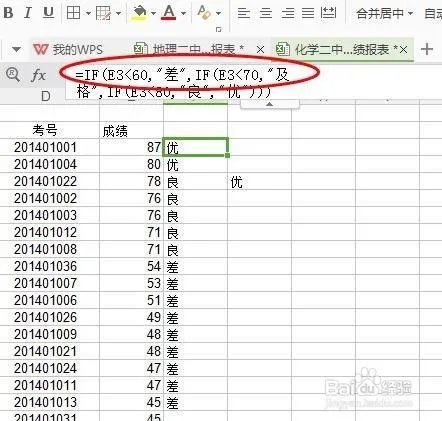Align text right
This screenshot has height=421, width=442.
coord(288,13)
